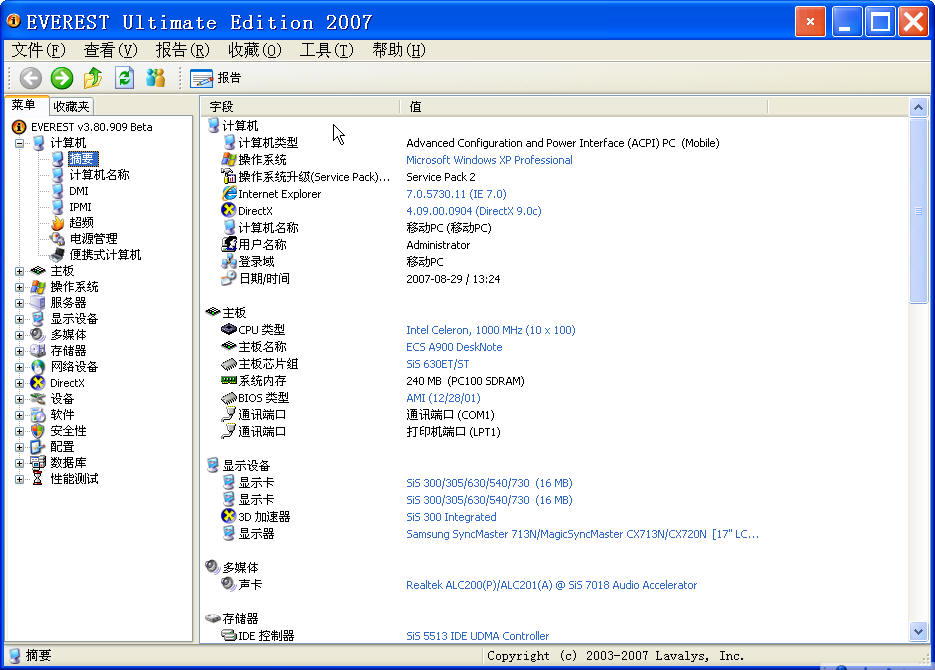This screenshot has width=935, height=670.
Task: Click the Up level toolbar icon
Action: click(x=92, y=78)
